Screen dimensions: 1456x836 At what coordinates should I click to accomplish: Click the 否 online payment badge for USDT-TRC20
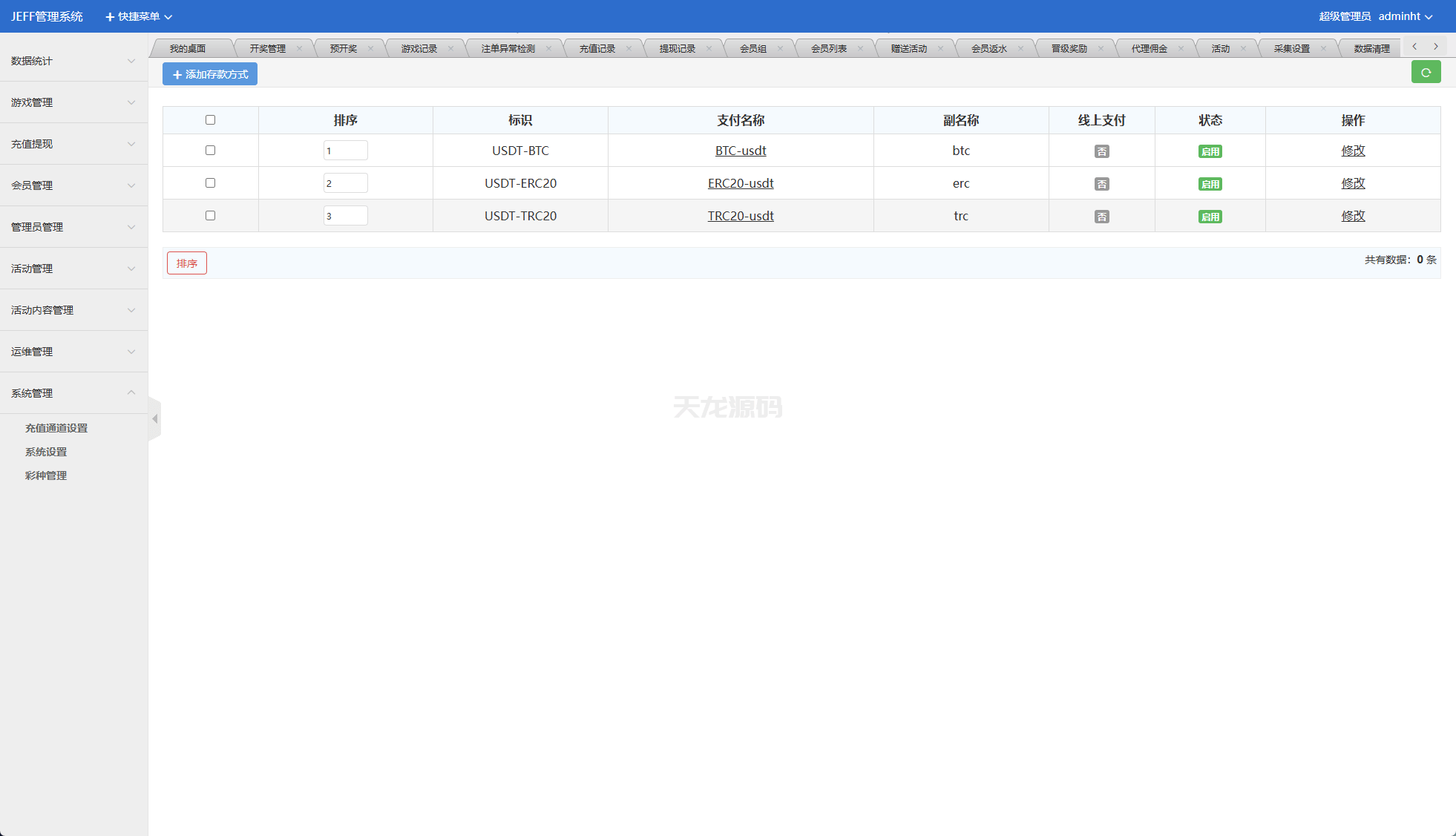[1101, 217]
